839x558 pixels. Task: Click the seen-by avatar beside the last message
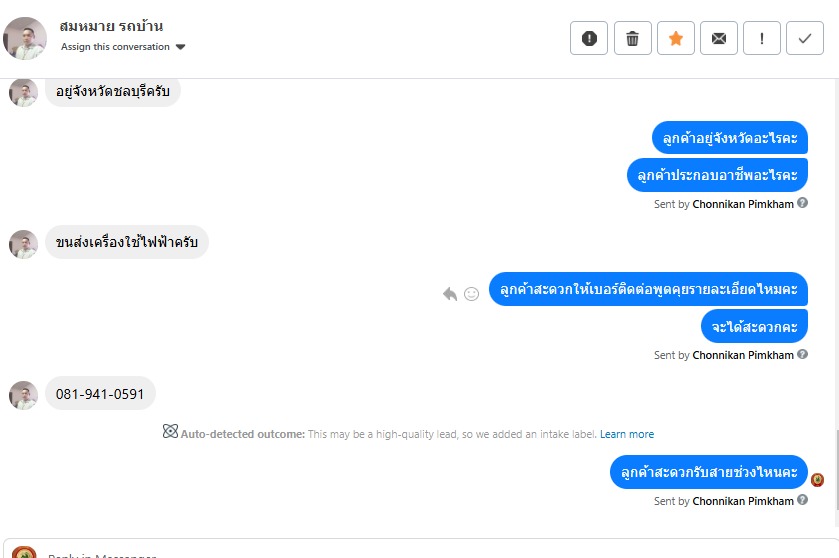(817, 479)
